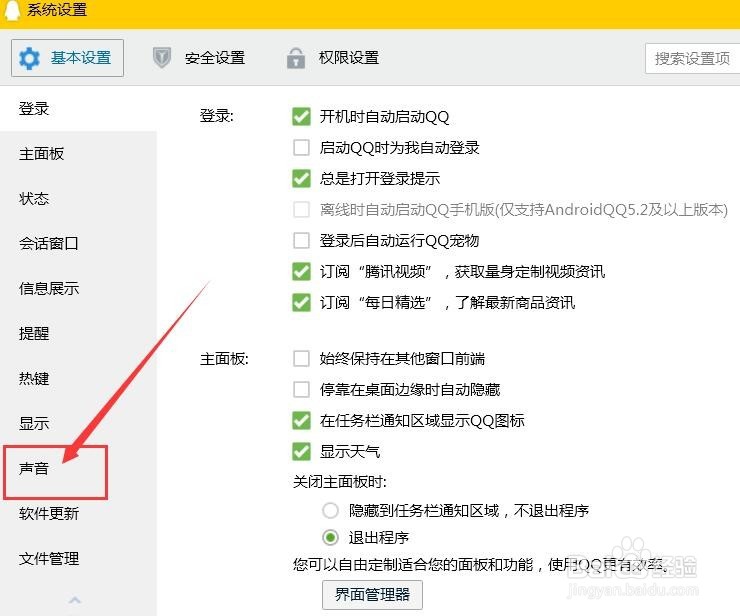Image resolution: width=740 pixels, height=616 pixels.
Task: Enable 停靠在桌面边缘时自动隐藏
Action: point(302,390)
